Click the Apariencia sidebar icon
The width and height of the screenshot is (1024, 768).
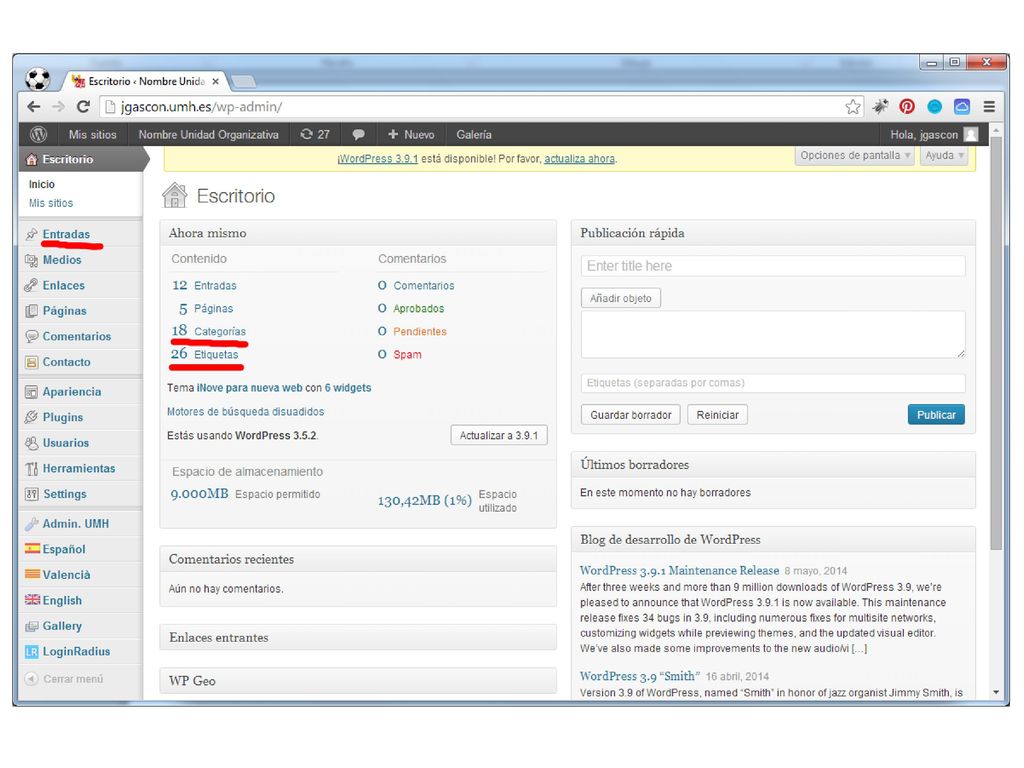pos(31,392)
